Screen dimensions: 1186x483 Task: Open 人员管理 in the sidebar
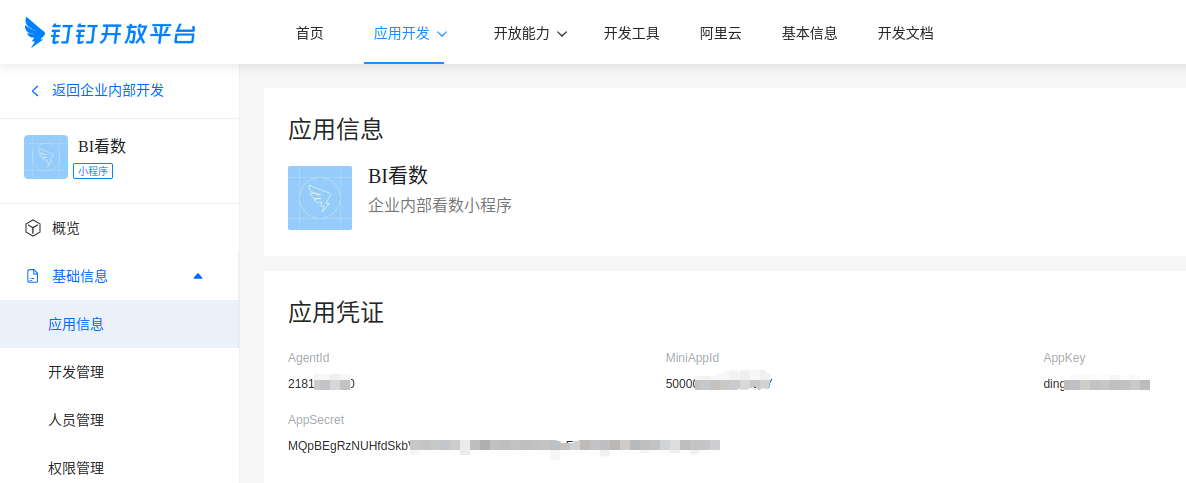76,420
